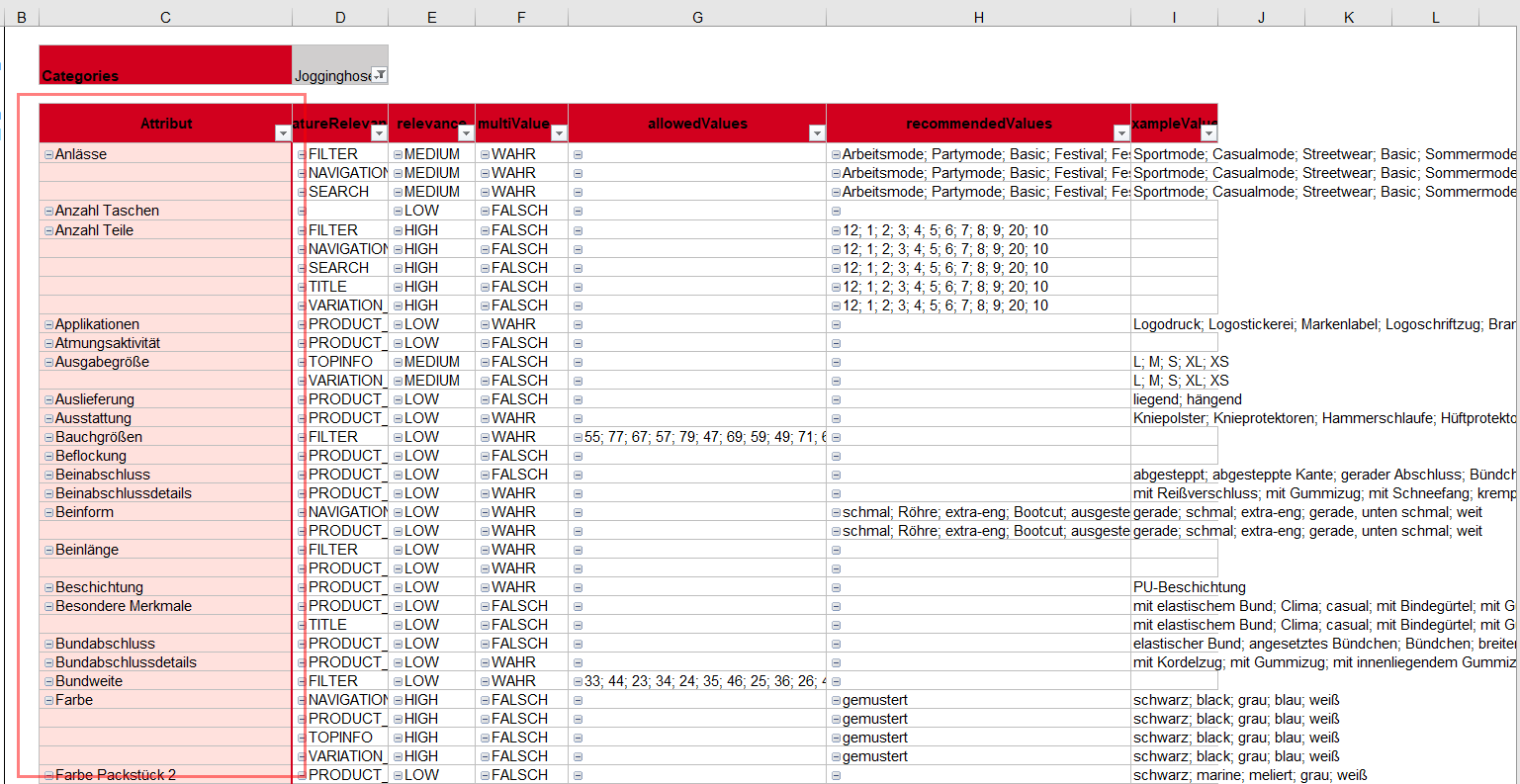The width and height of the screenshot is (1520, 784).
Task: Select column header D
Action: 340,18
